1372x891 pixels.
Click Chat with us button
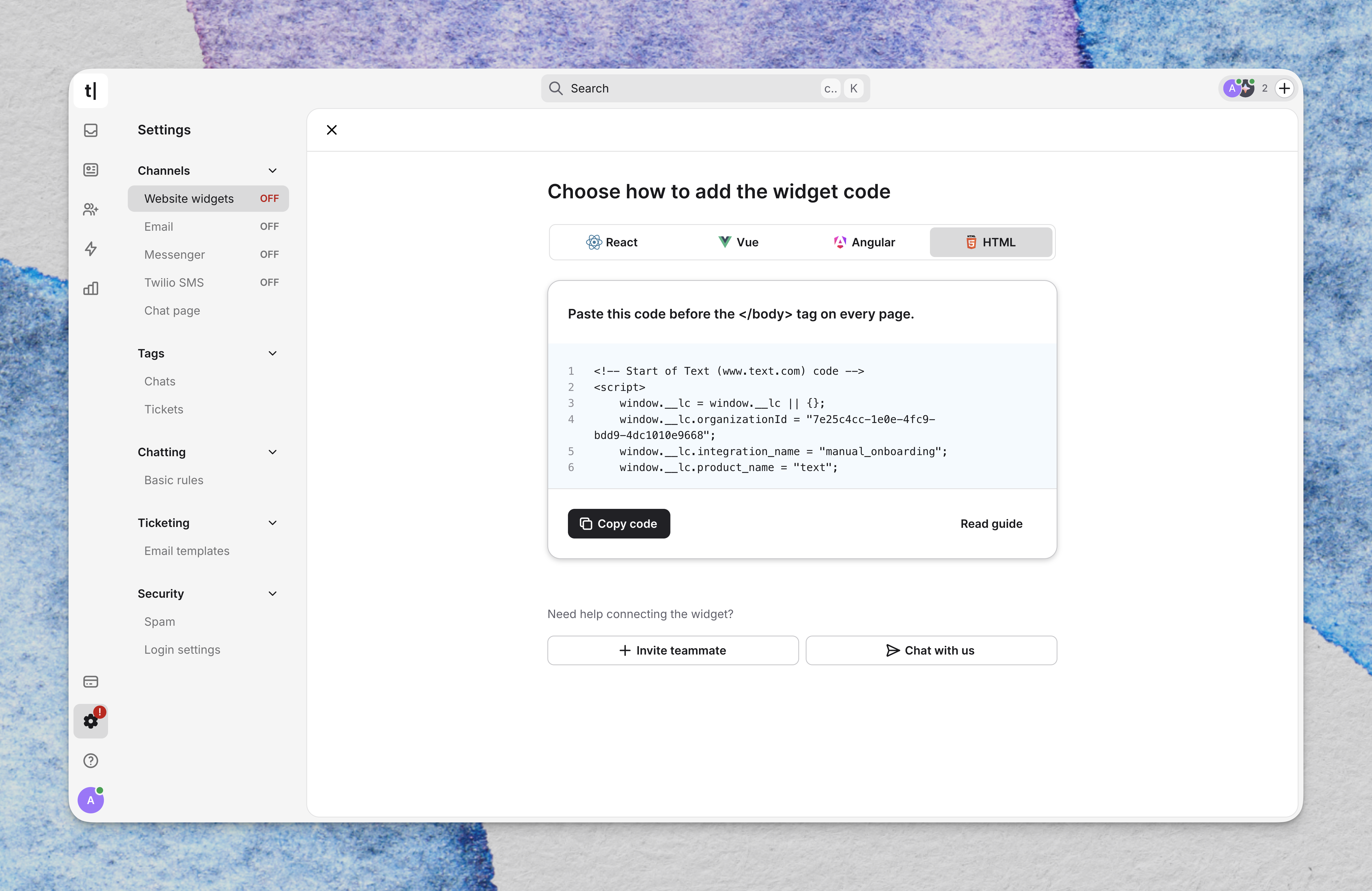pyautogui.click(x=931, y=650)
